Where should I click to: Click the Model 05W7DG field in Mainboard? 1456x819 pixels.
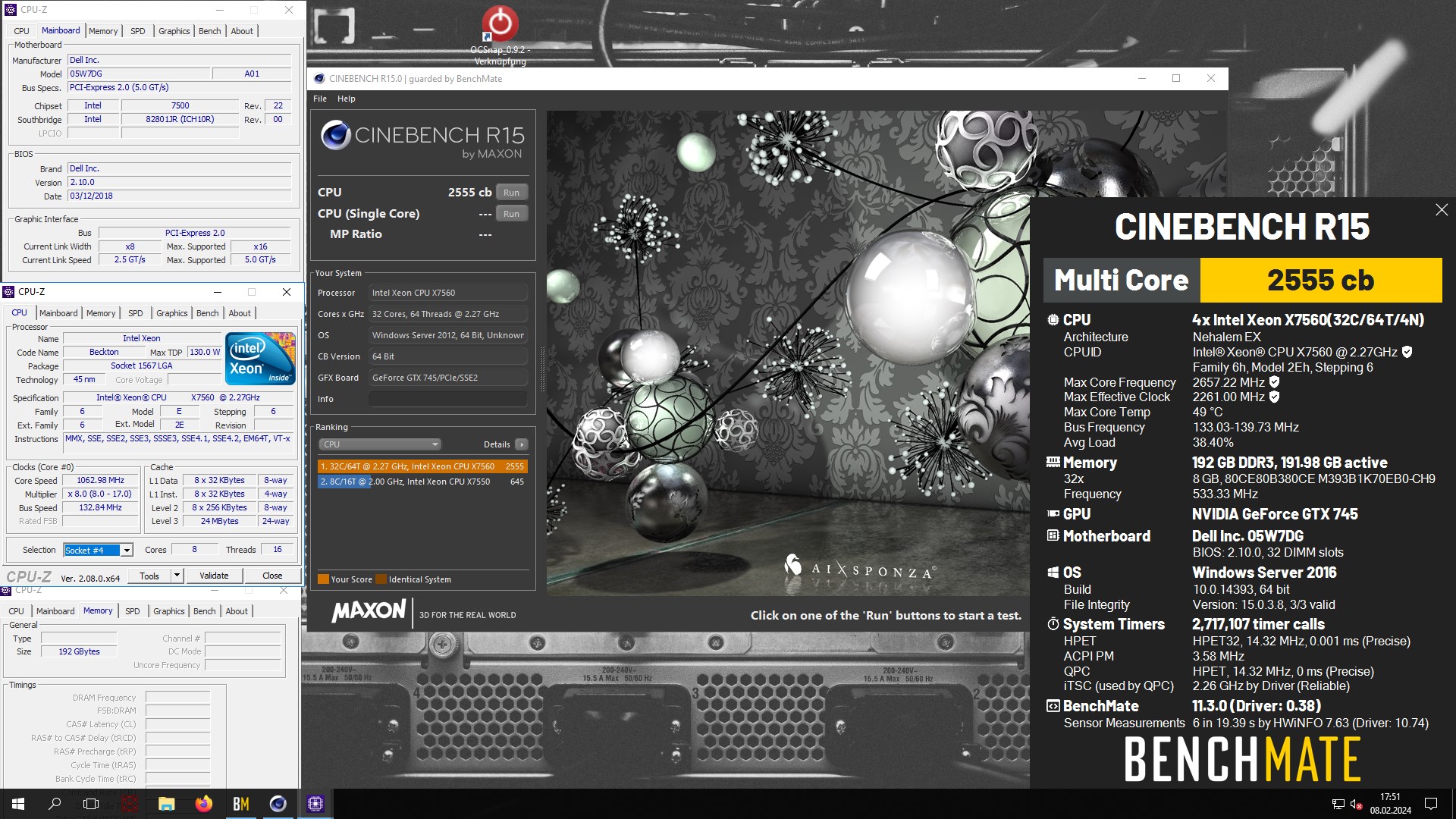tap(139, 74)
